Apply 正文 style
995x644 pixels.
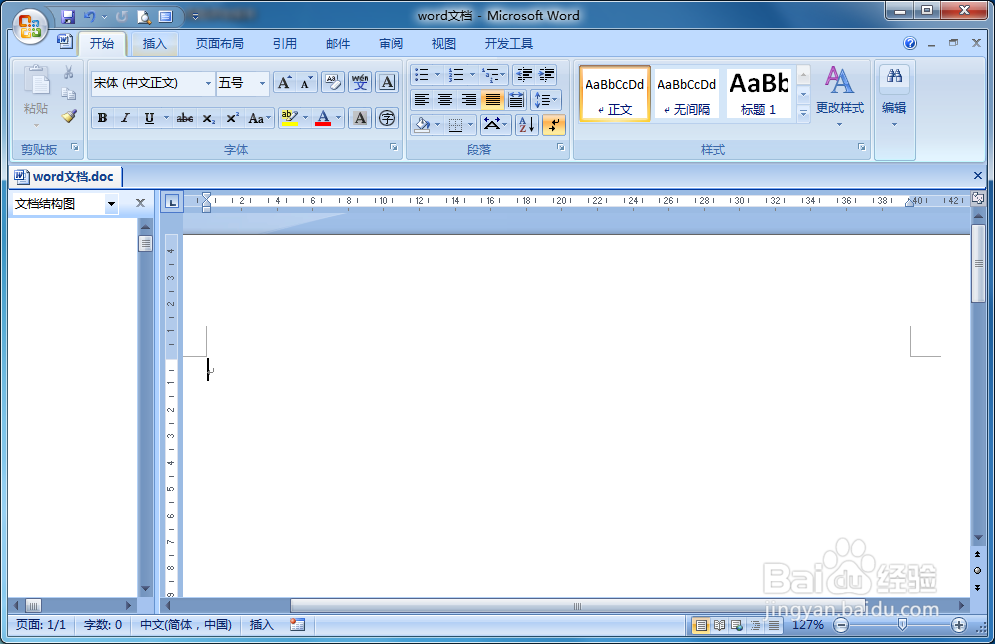(614, 94)
